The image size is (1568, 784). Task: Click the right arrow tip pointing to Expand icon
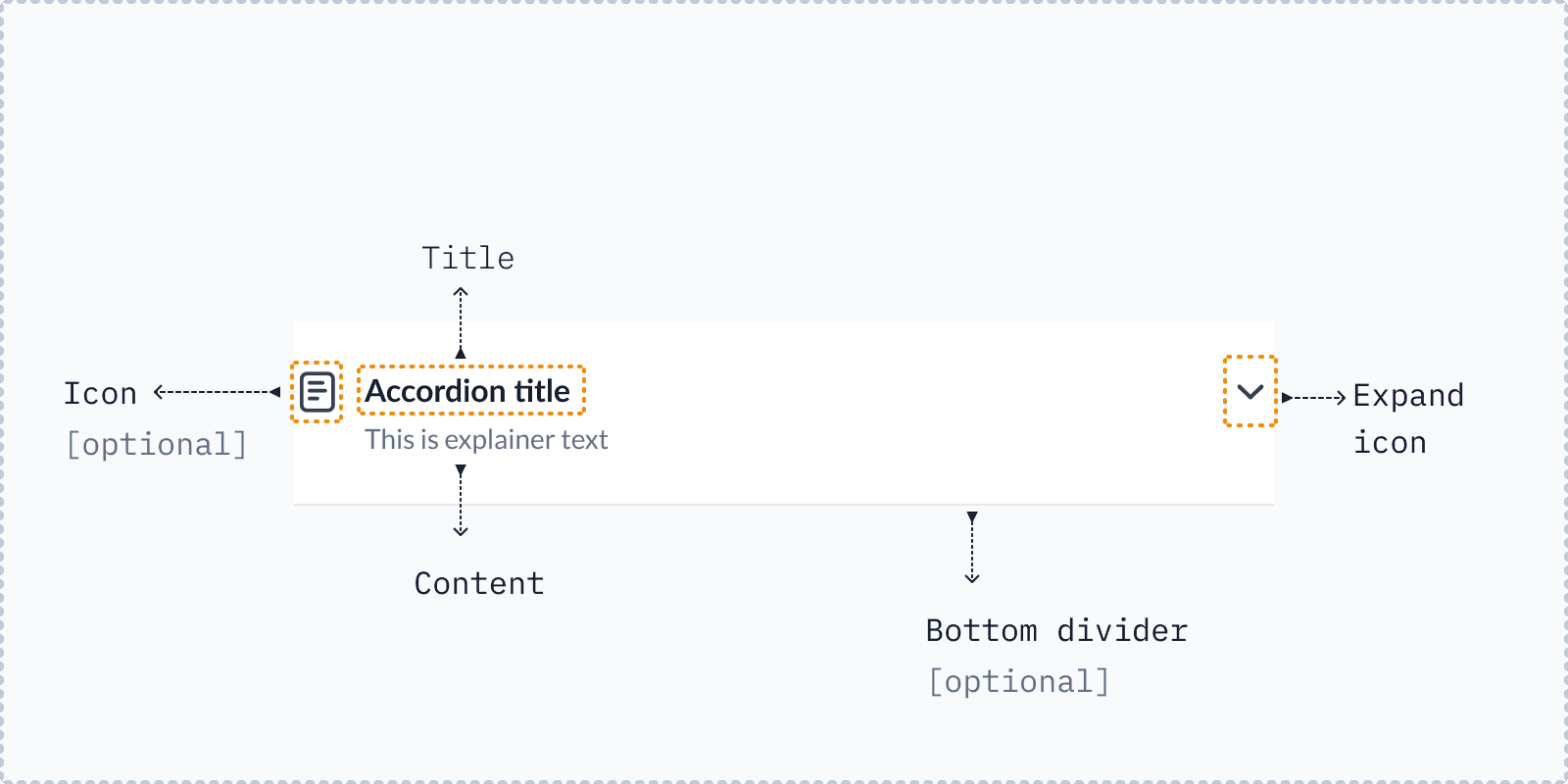[x=1341, y=398]
